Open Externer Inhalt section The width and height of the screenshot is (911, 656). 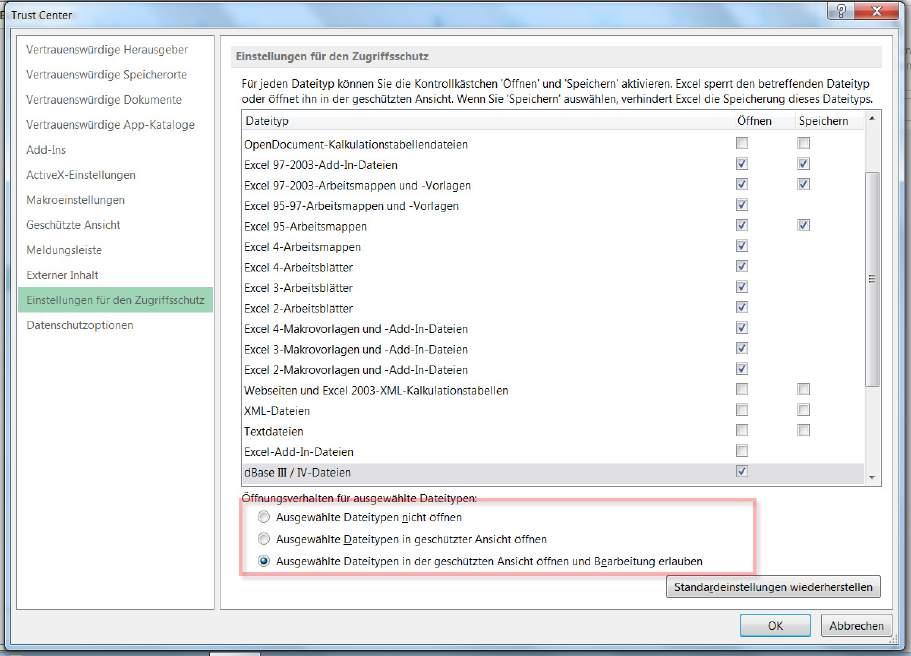[62, 275]
